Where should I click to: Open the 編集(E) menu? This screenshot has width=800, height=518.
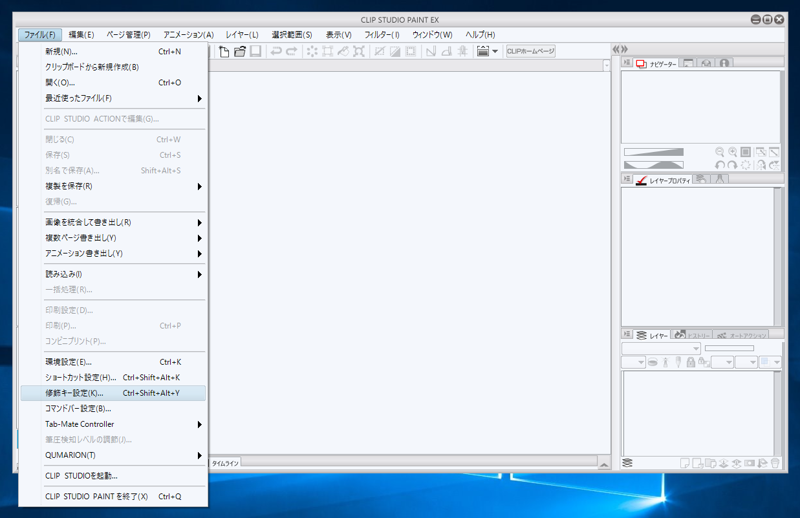click(x=81, y=35)
